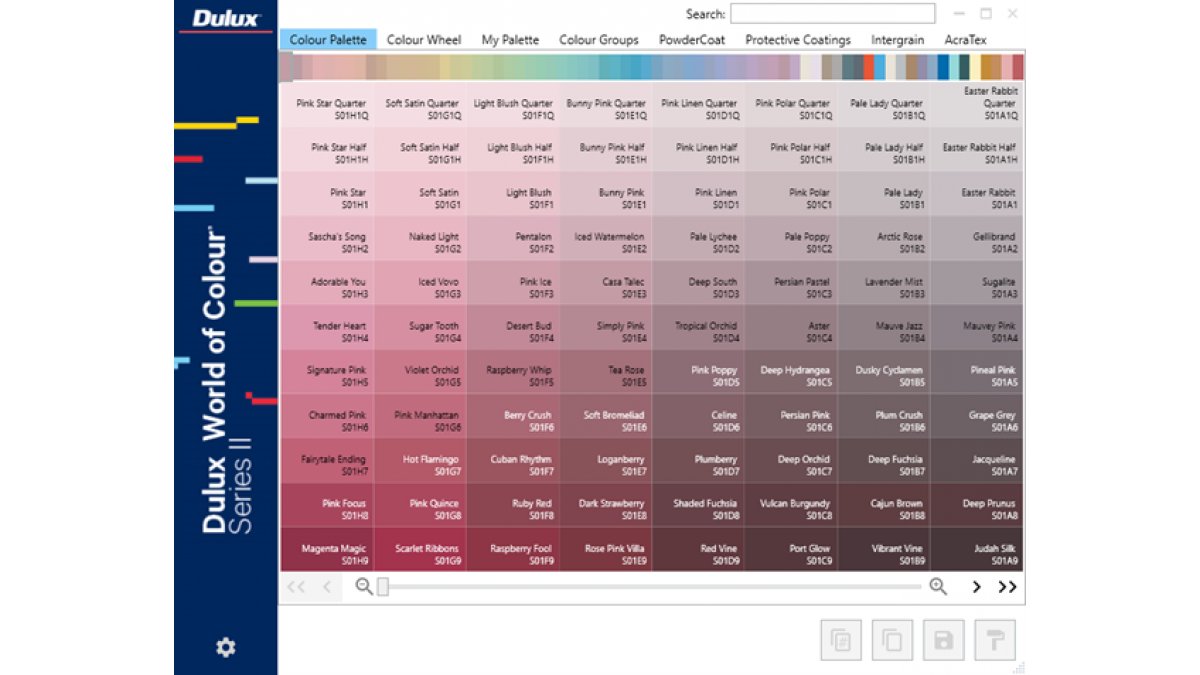Choose the Port Glow swatch

coord(791,549)
